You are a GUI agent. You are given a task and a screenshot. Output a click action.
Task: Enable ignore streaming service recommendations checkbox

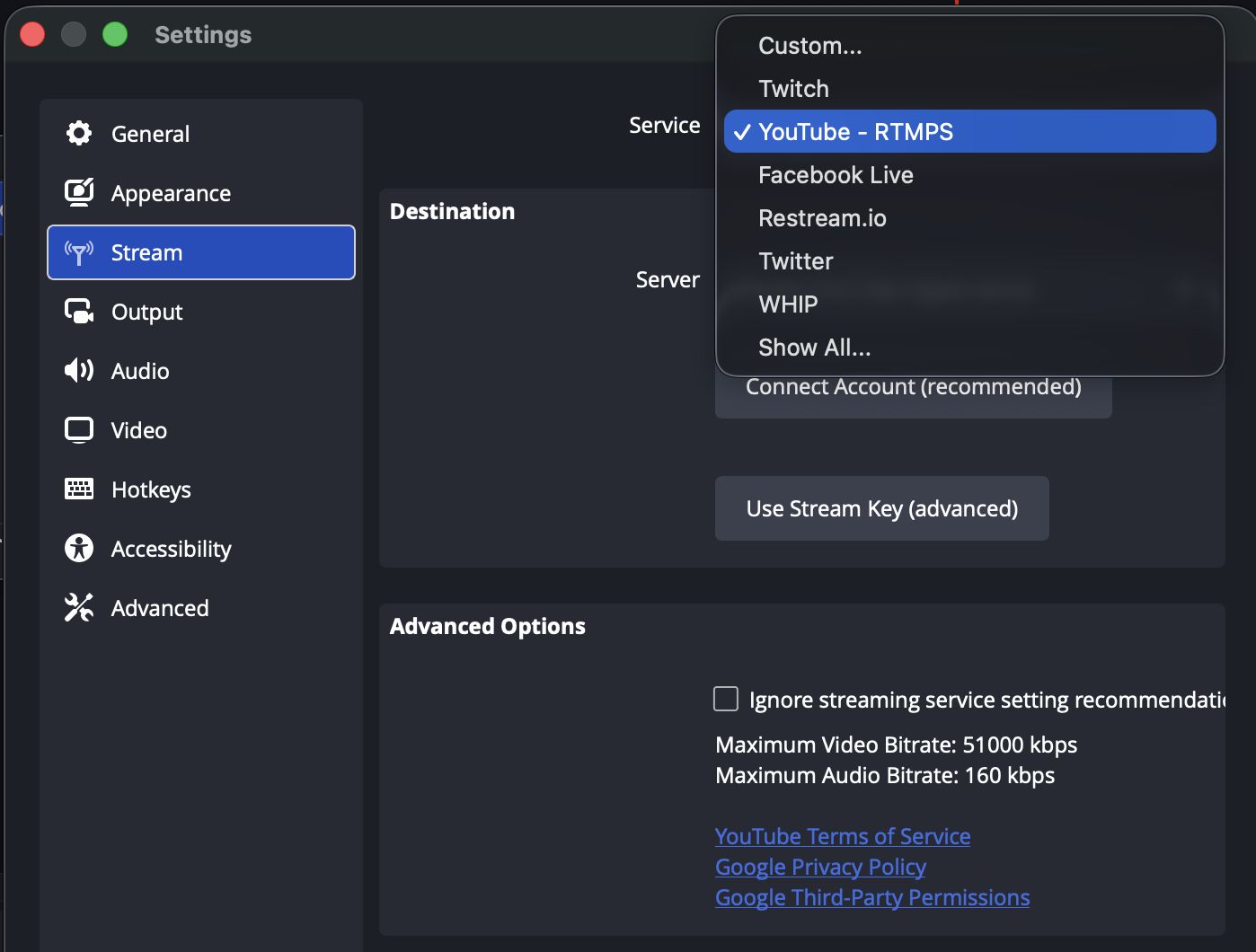[726, 699]
